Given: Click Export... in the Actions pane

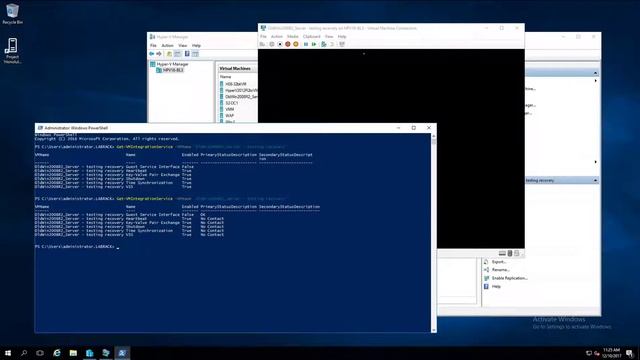Looking at the screenshot, I should point(499,262).
